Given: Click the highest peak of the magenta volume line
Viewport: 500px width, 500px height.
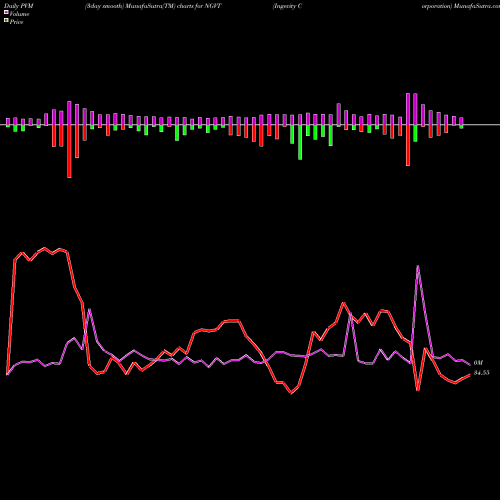Looking at the screenshot, I should [418, 266].
